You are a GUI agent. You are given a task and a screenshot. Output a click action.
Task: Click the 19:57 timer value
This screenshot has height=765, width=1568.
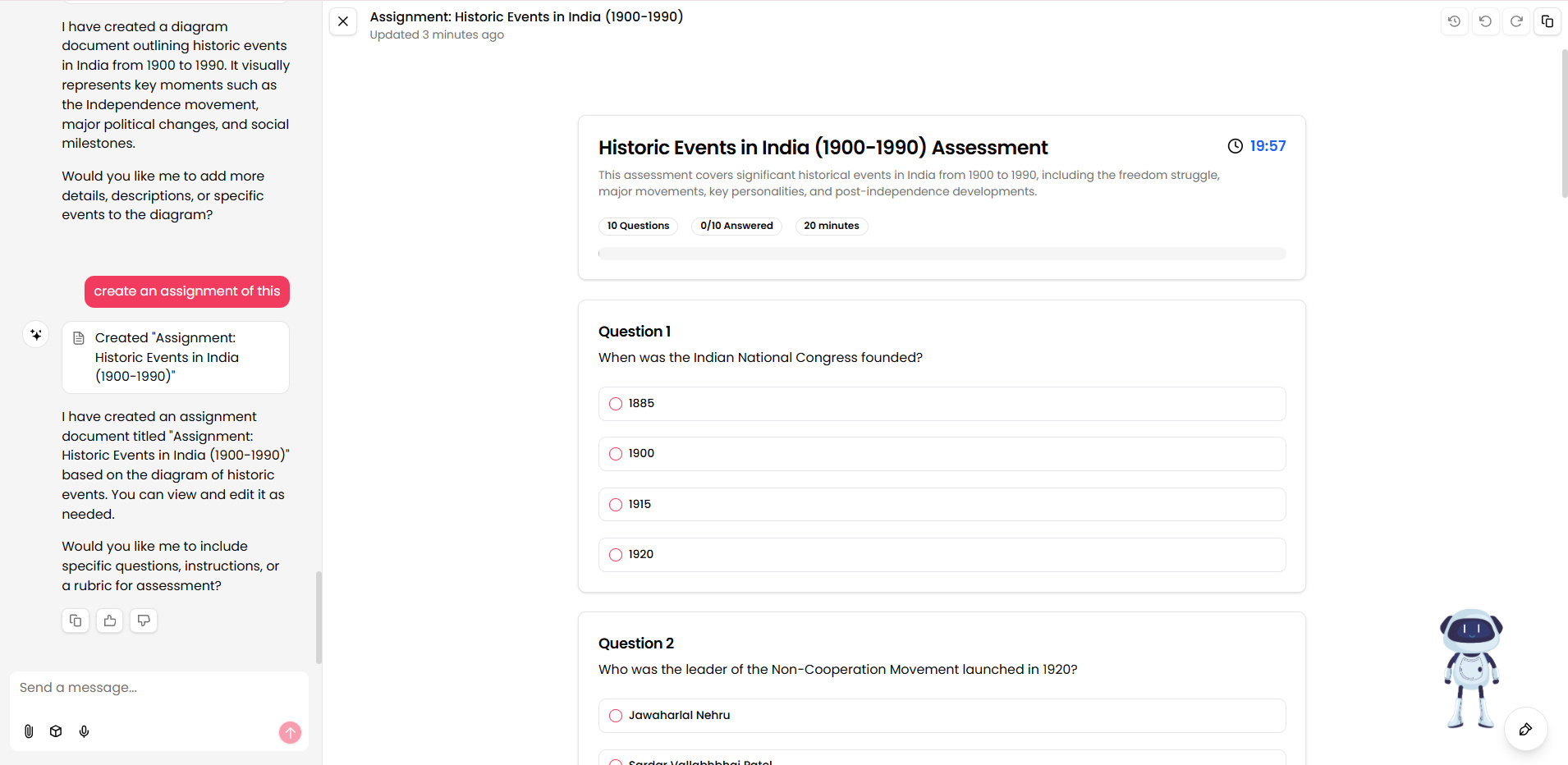pos(1268,146)
